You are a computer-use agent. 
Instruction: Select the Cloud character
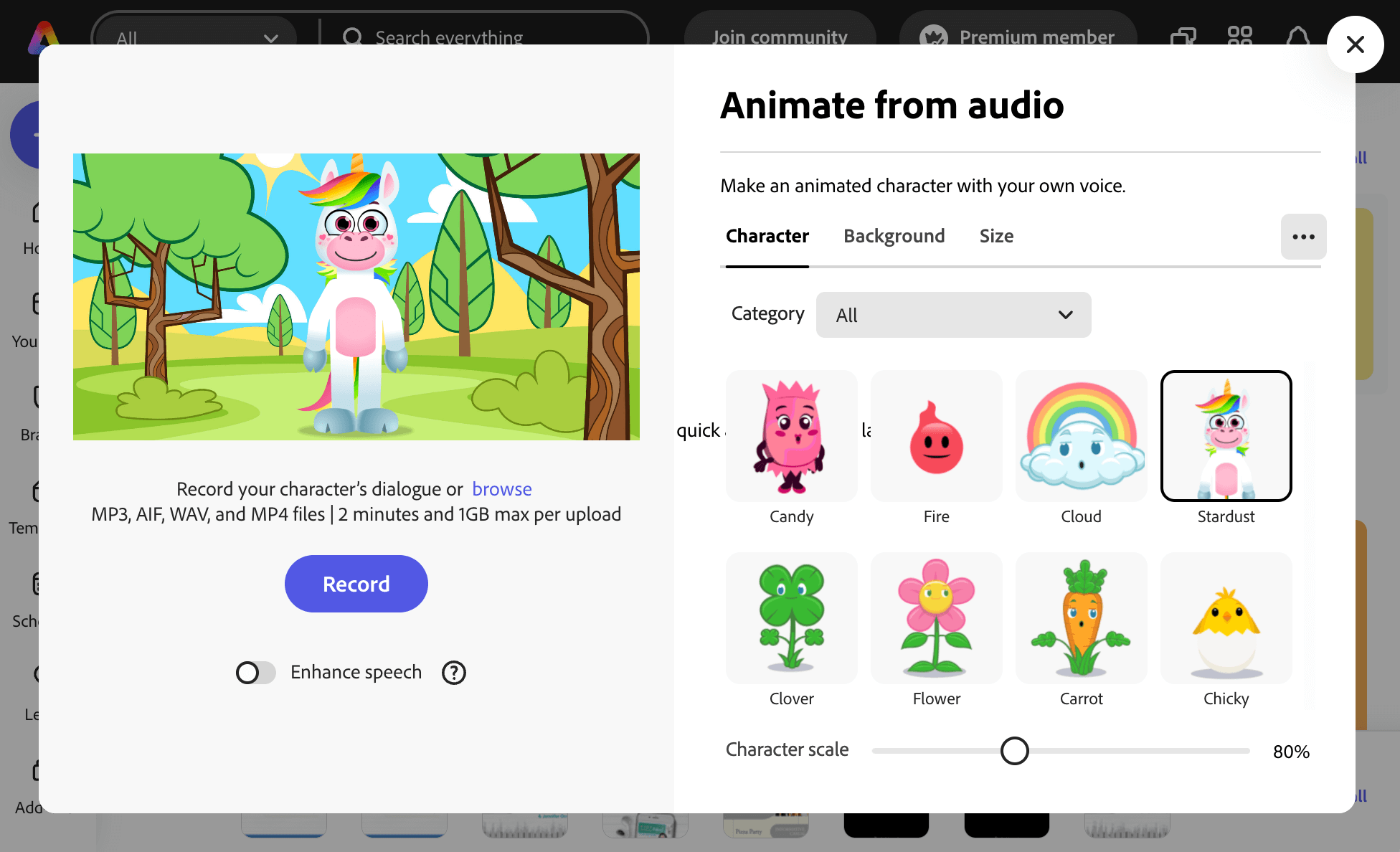pyautogui.click(x=1081, y=436)
